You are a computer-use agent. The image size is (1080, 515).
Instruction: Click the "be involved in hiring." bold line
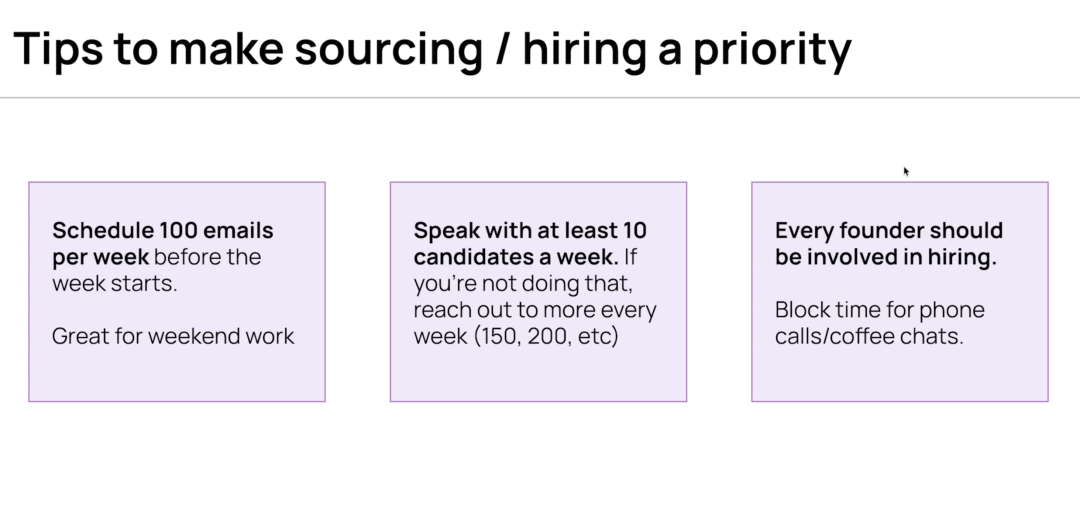(x=886, y=257)
